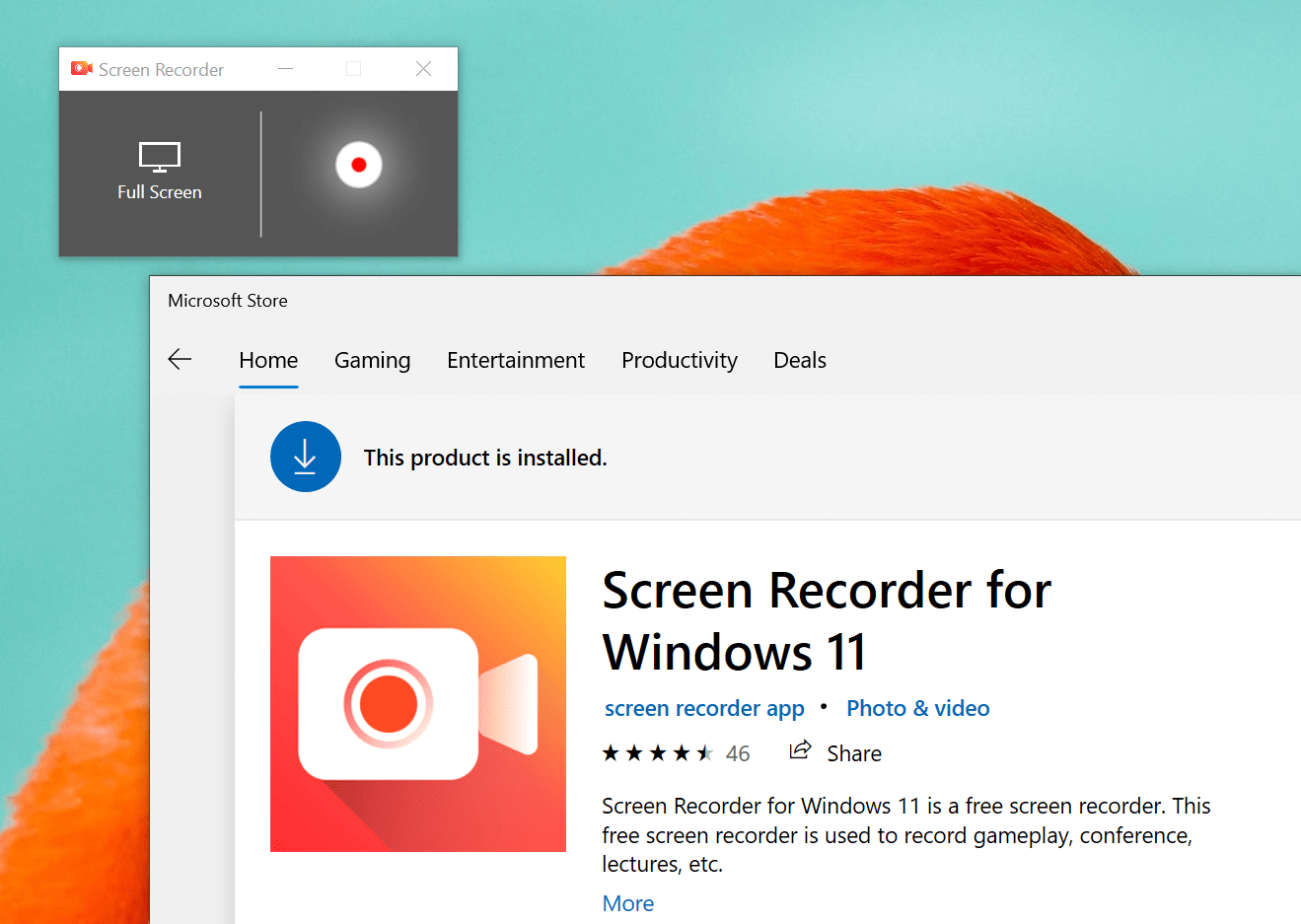1301x924 pixels.
Task: Select the Full Screen recording mode icon
Action: coord(159,158)
